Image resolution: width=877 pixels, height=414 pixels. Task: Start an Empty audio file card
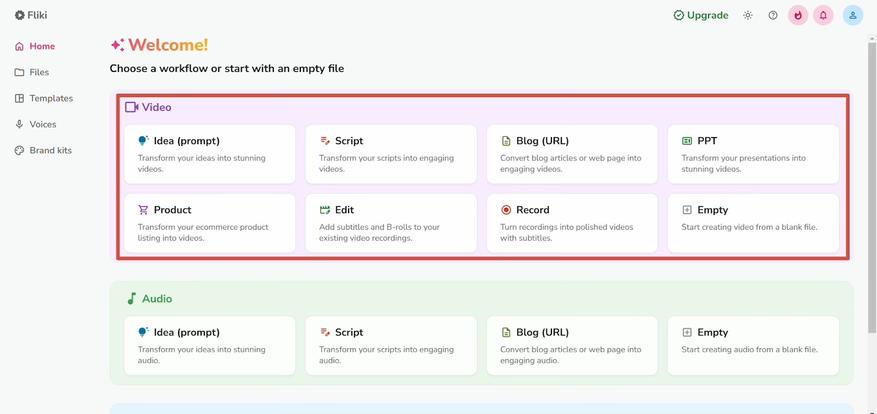point(753,346)
